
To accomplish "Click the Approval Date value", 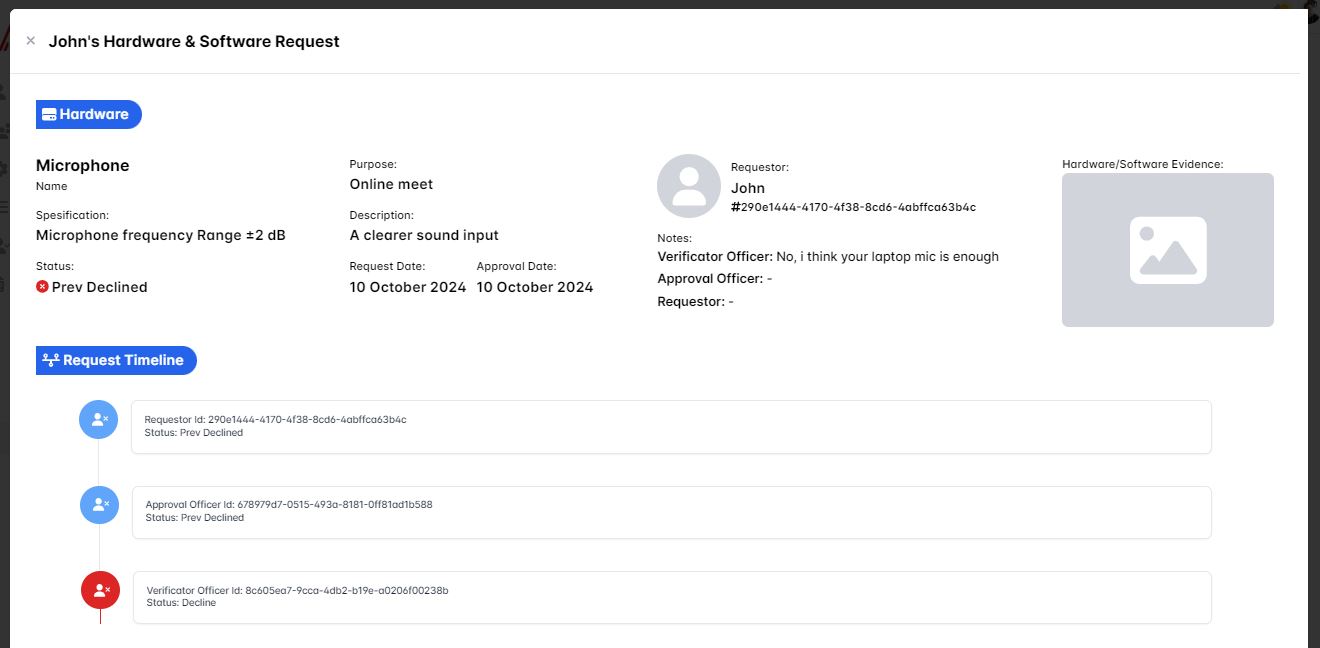I will pyautogui.click(x=534, y=287).
